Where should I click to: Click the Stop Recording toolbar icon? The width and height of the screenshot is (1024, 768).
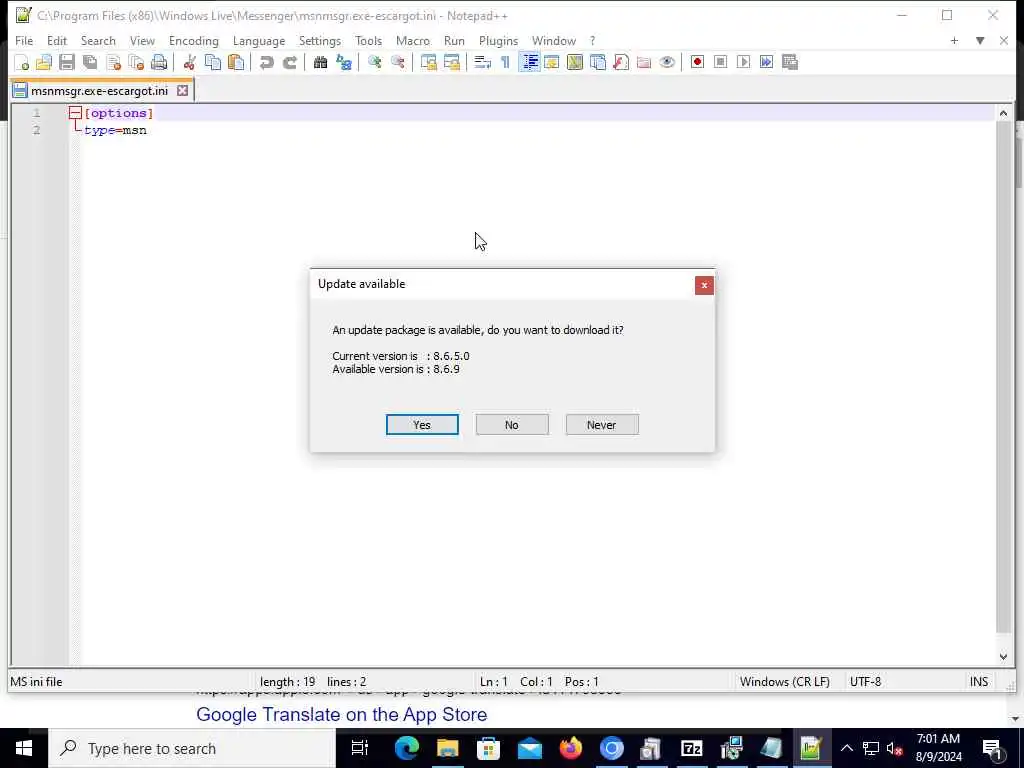tap(720, 62)
